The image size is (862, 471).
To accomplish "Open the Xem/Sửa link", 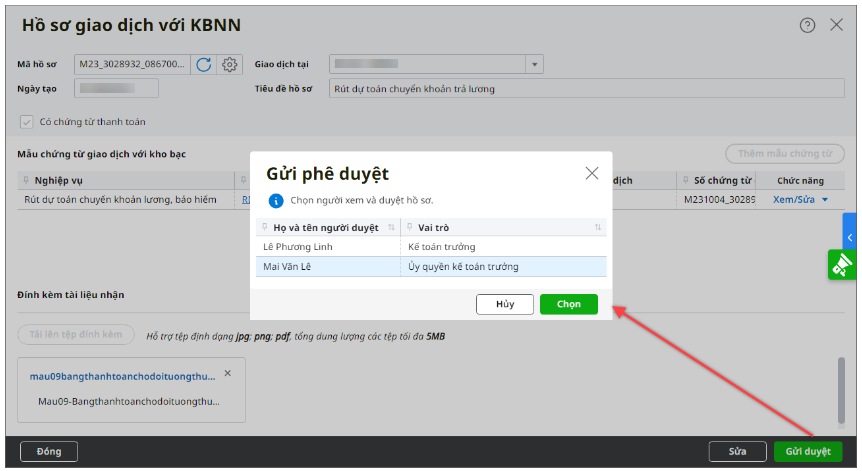I will [794, 200].
